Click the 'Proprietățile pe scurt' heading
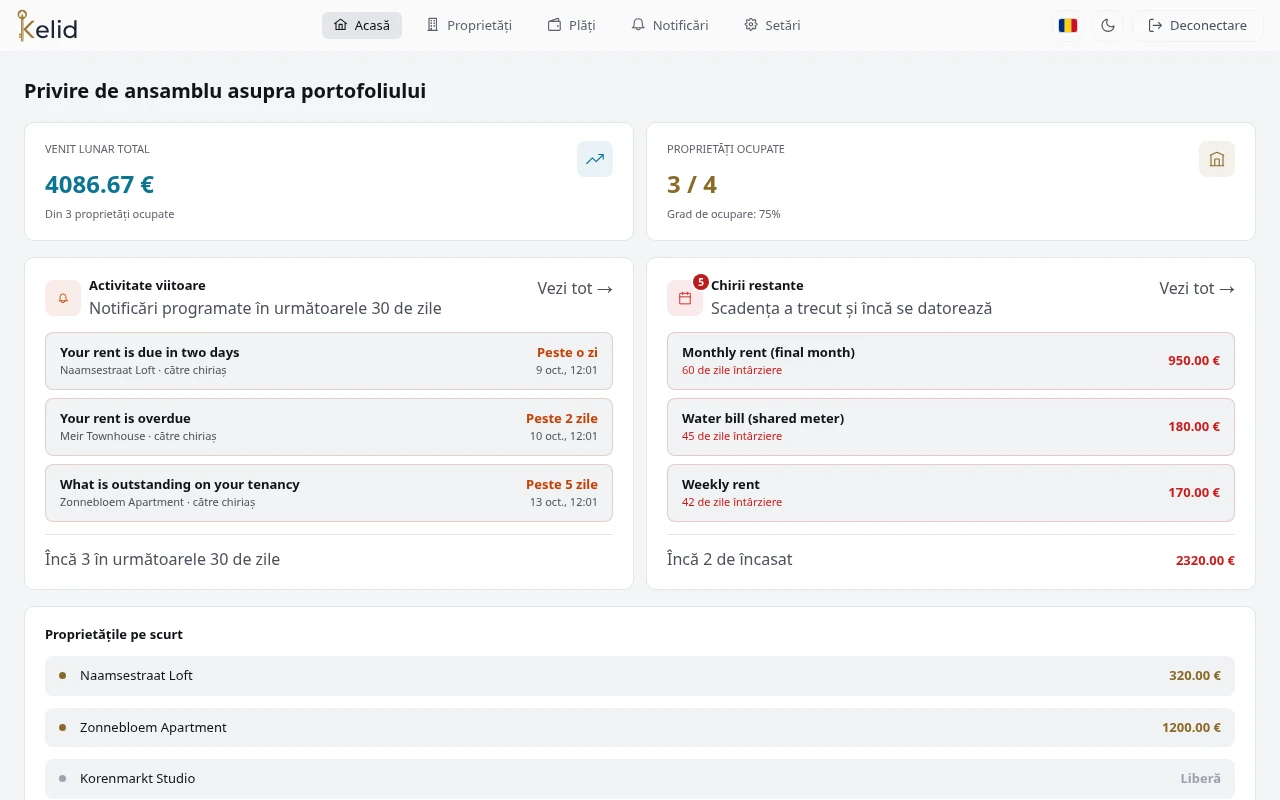This screenshot has width=1280, height=800. point(114,635)
